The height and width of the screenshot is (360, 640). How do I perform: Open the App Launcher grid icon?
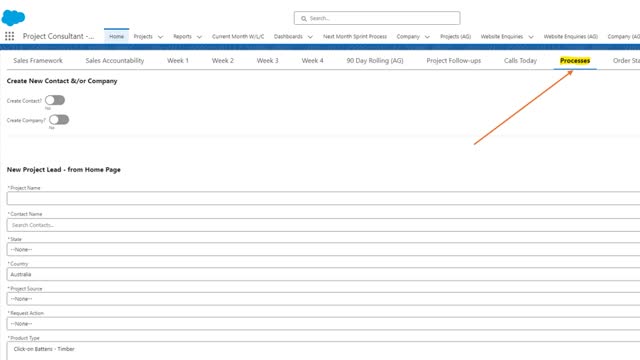click(9, 36)
